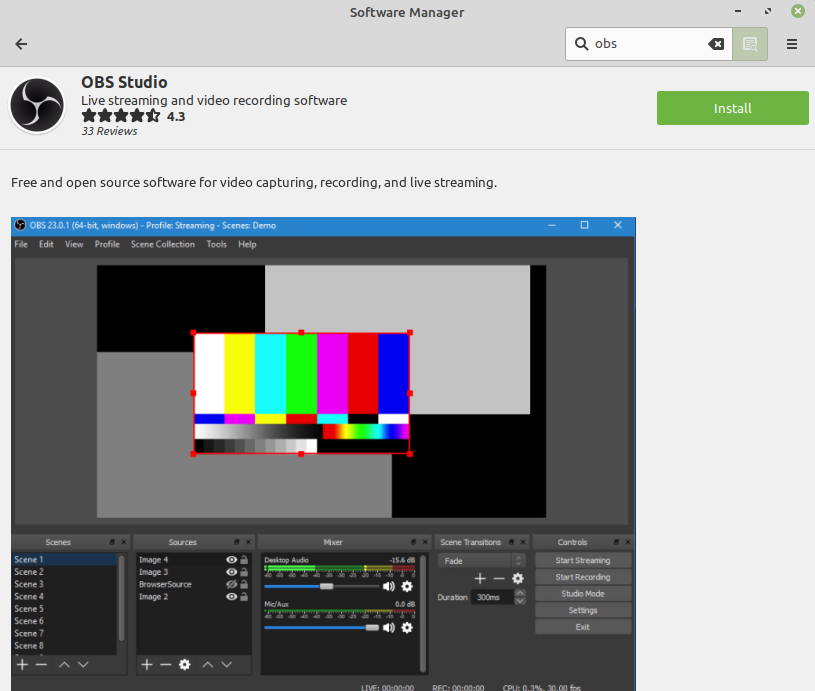Show the hidden BrowserSource source
Screen dimensions: 815x691
click(229, 584)
